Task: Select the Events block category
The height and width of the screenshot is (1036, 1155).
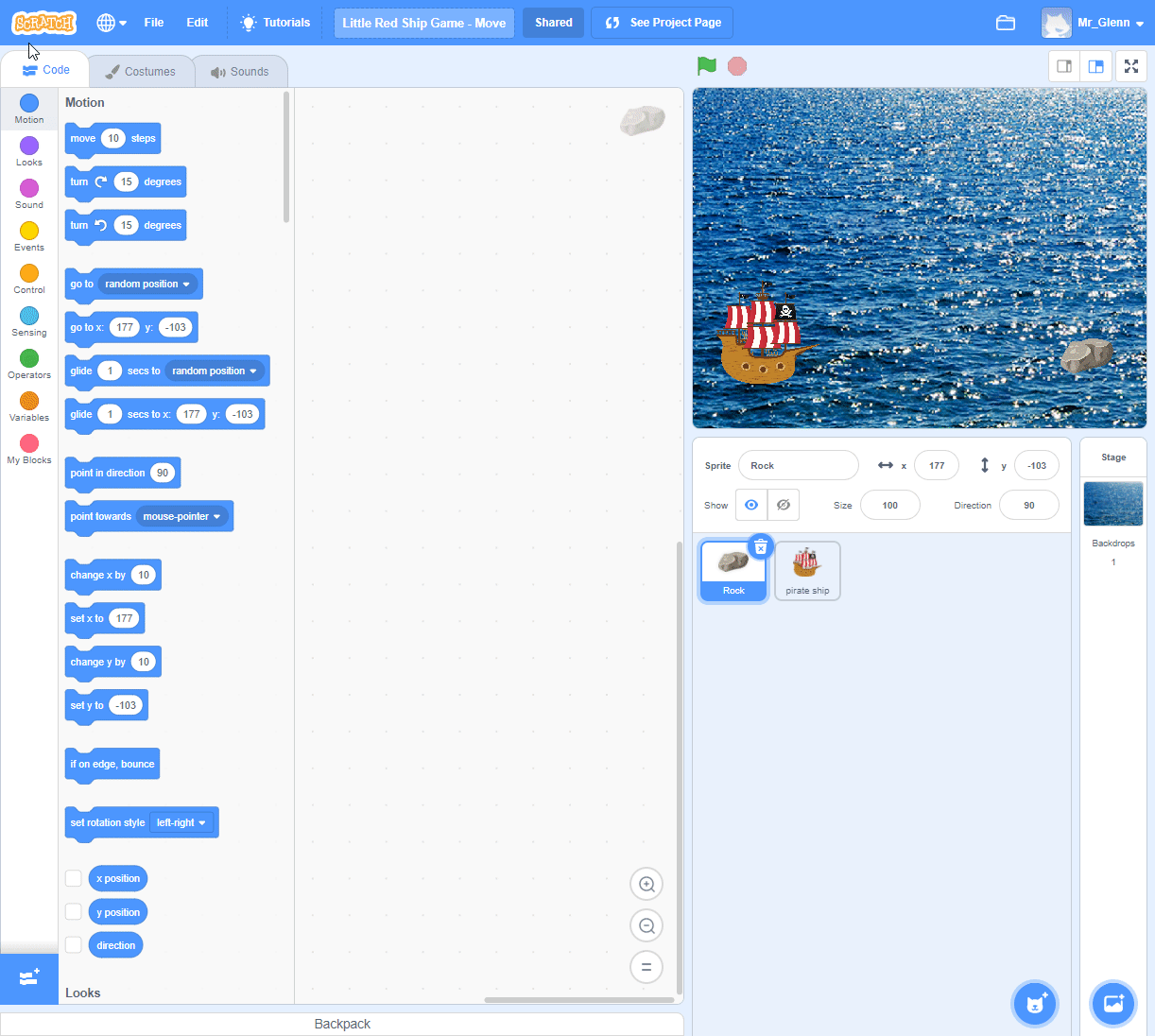Action: click(x=29, y=236)
